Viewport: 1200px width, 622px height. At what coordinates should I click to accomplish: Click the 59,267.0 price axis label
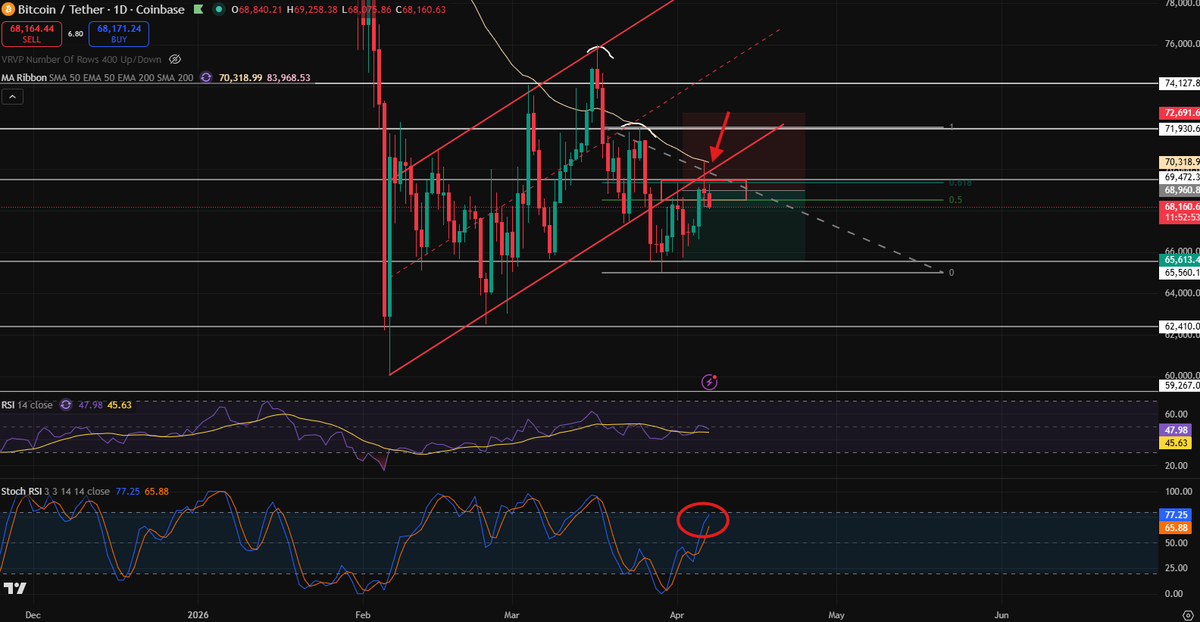coord(1179,384)
